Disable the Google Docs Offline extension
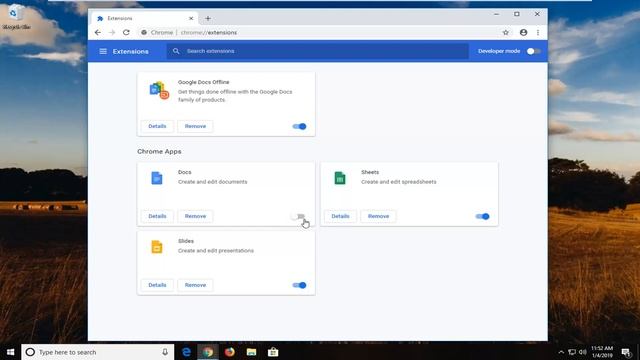Image resolution: width=640 pixels, height=360 pixels. 299,126
